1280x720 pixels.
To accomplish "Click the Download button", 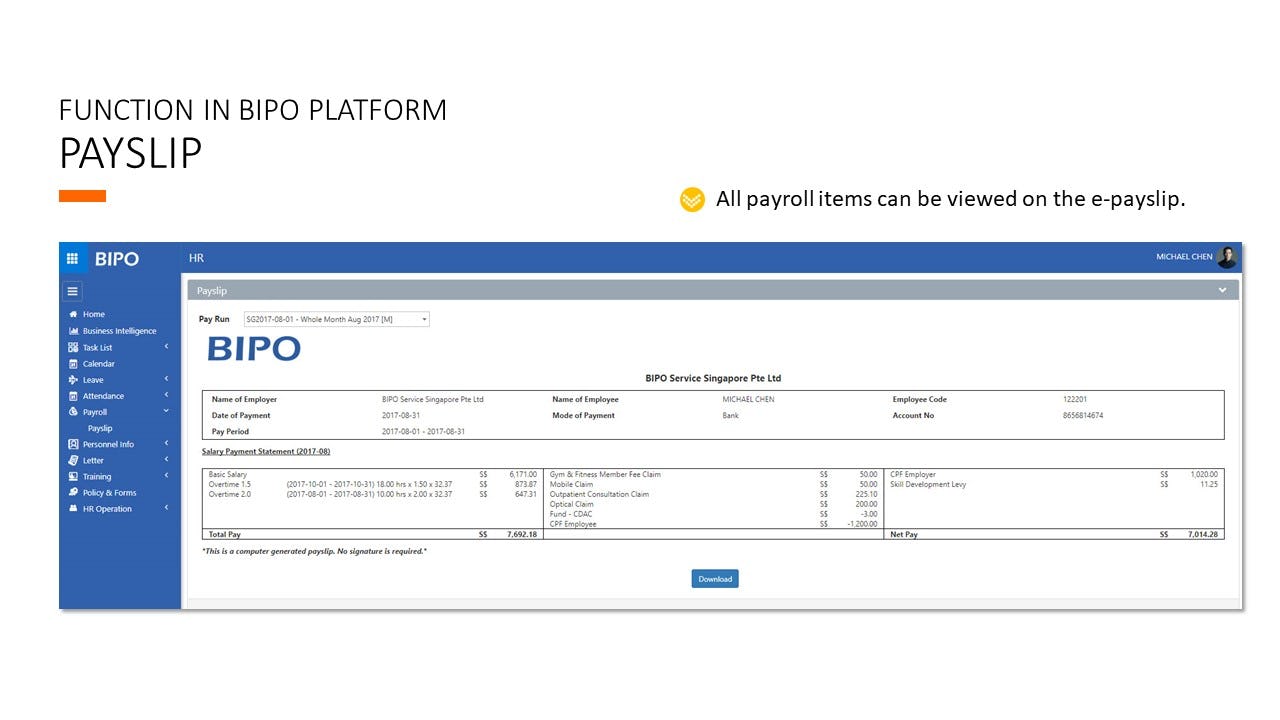I will click(x=714, y=578).
